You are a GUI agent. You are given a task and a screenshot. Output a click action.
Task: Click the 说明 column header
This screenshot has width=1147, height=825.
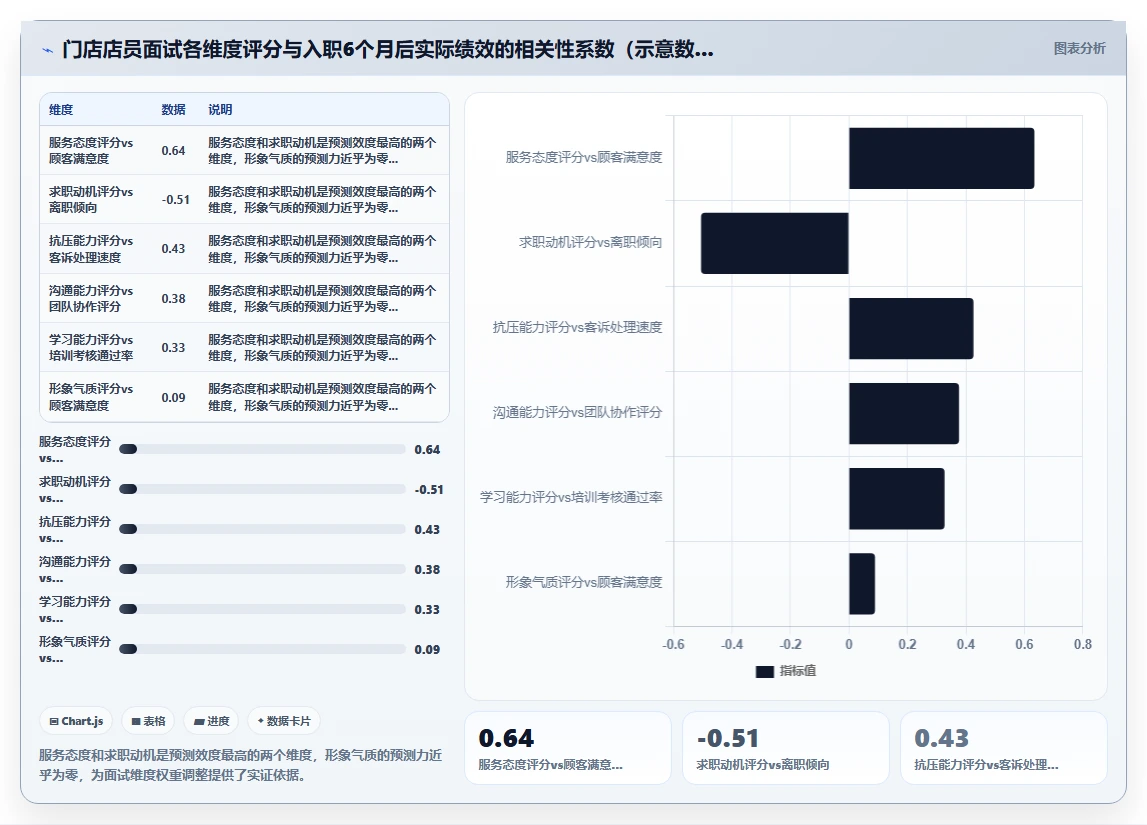[x=220, y=110]
